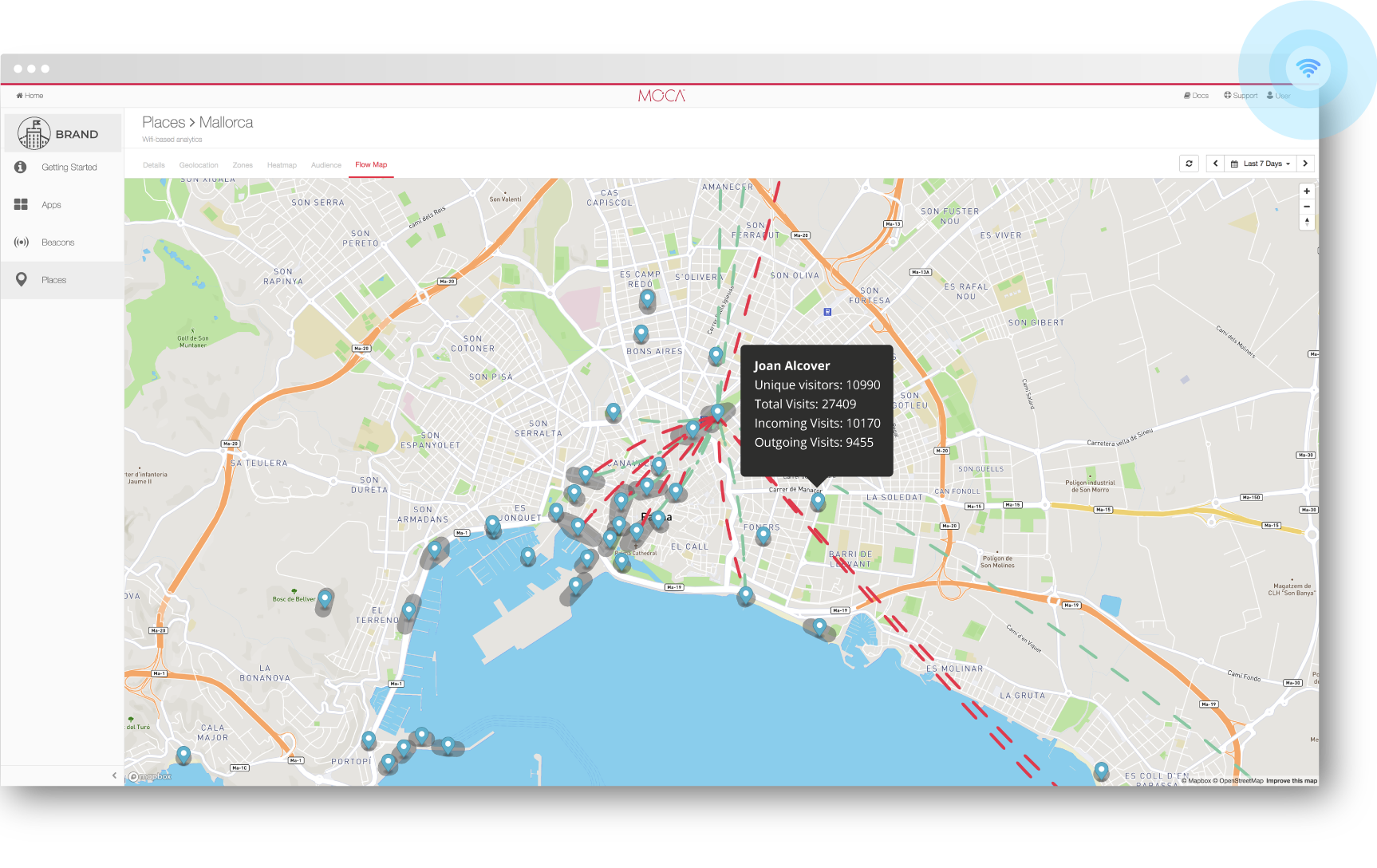Reset the map compass bearing
1377x868 pixels.
[1307, 222]
